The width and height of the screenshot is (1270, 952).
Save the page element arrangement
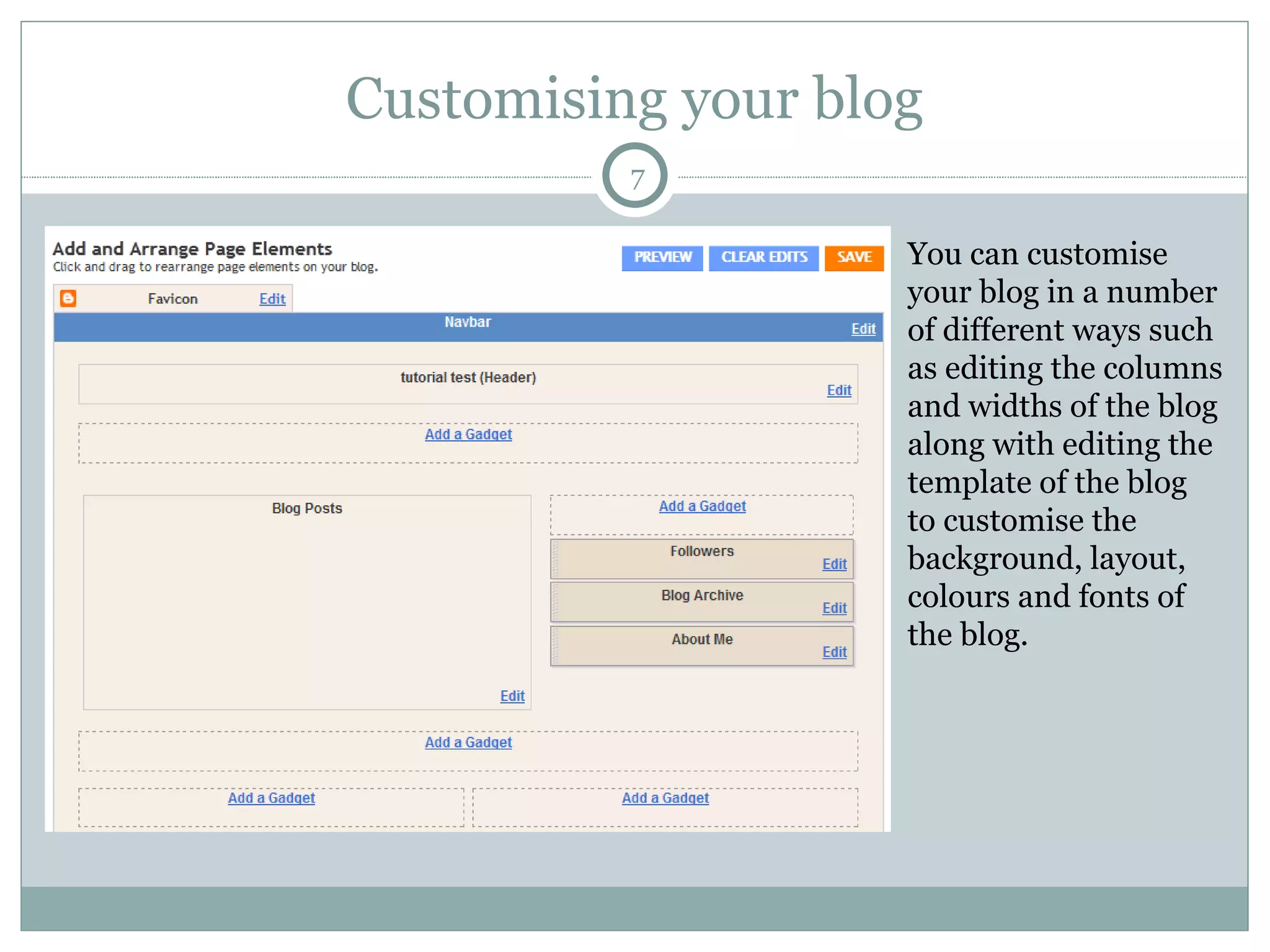click(854, 258)
